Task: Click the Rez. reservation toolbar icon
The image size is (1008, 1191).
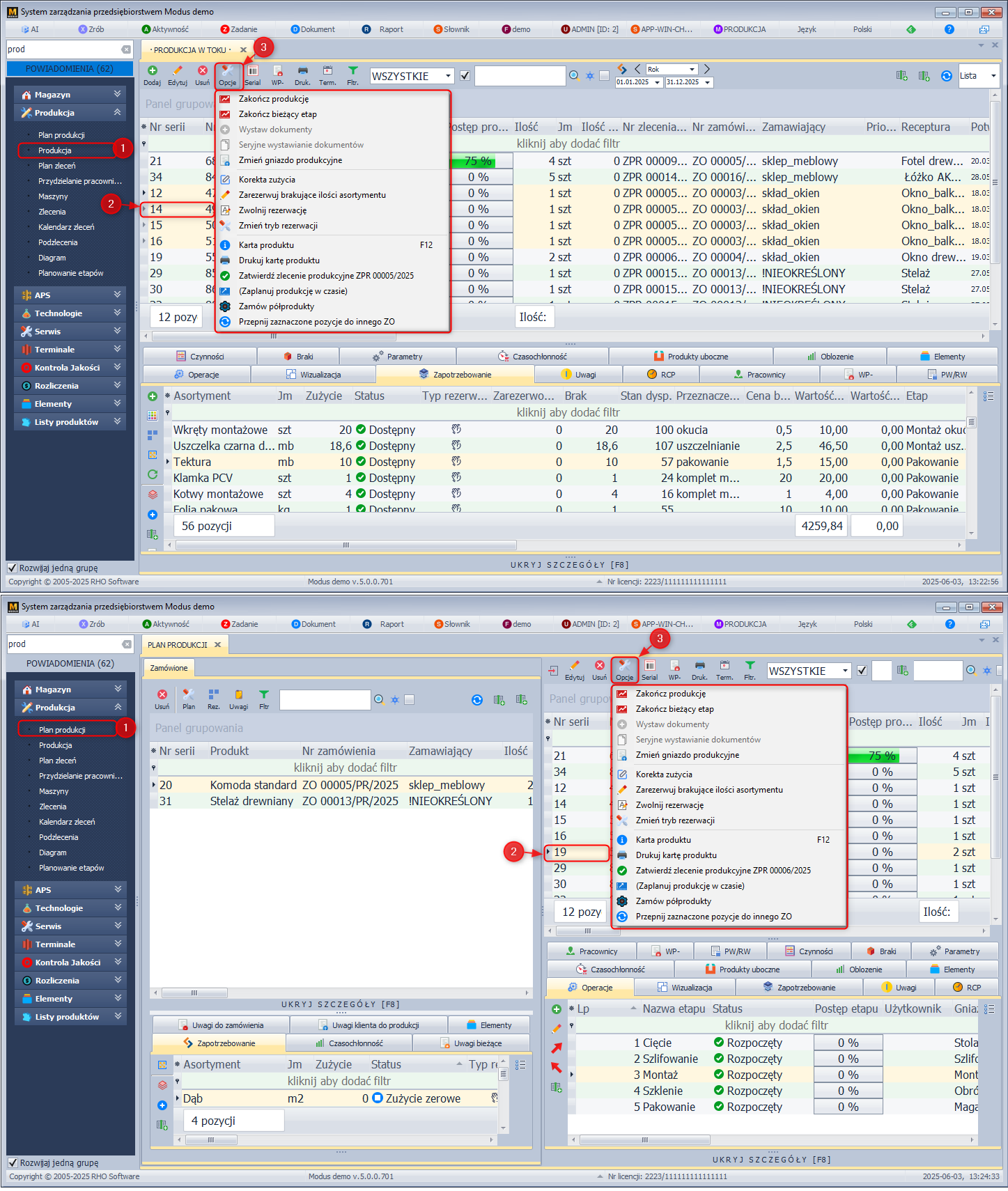Action: coord(213,695)
